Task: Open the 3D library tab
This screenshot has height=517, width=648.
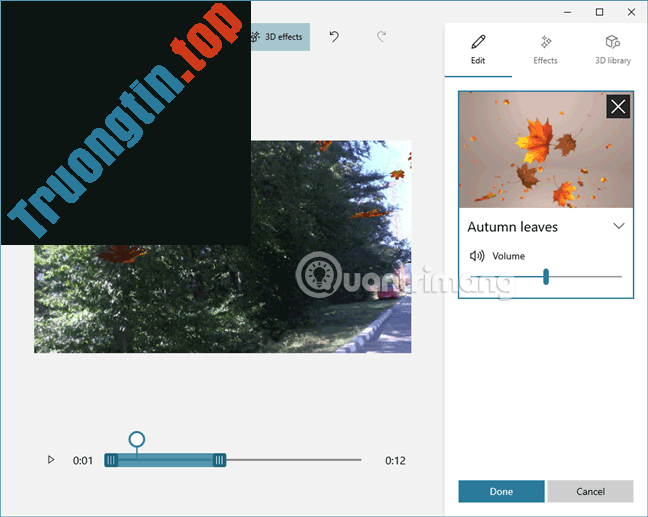Action: click(613, 50)
